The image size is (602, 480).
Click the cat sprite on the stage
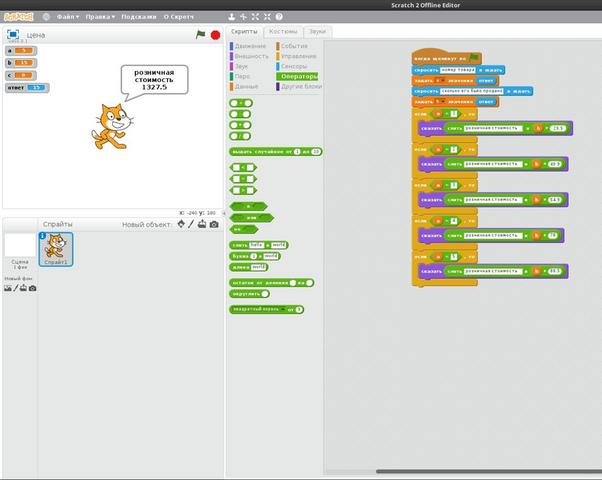[x=112, y=126]
